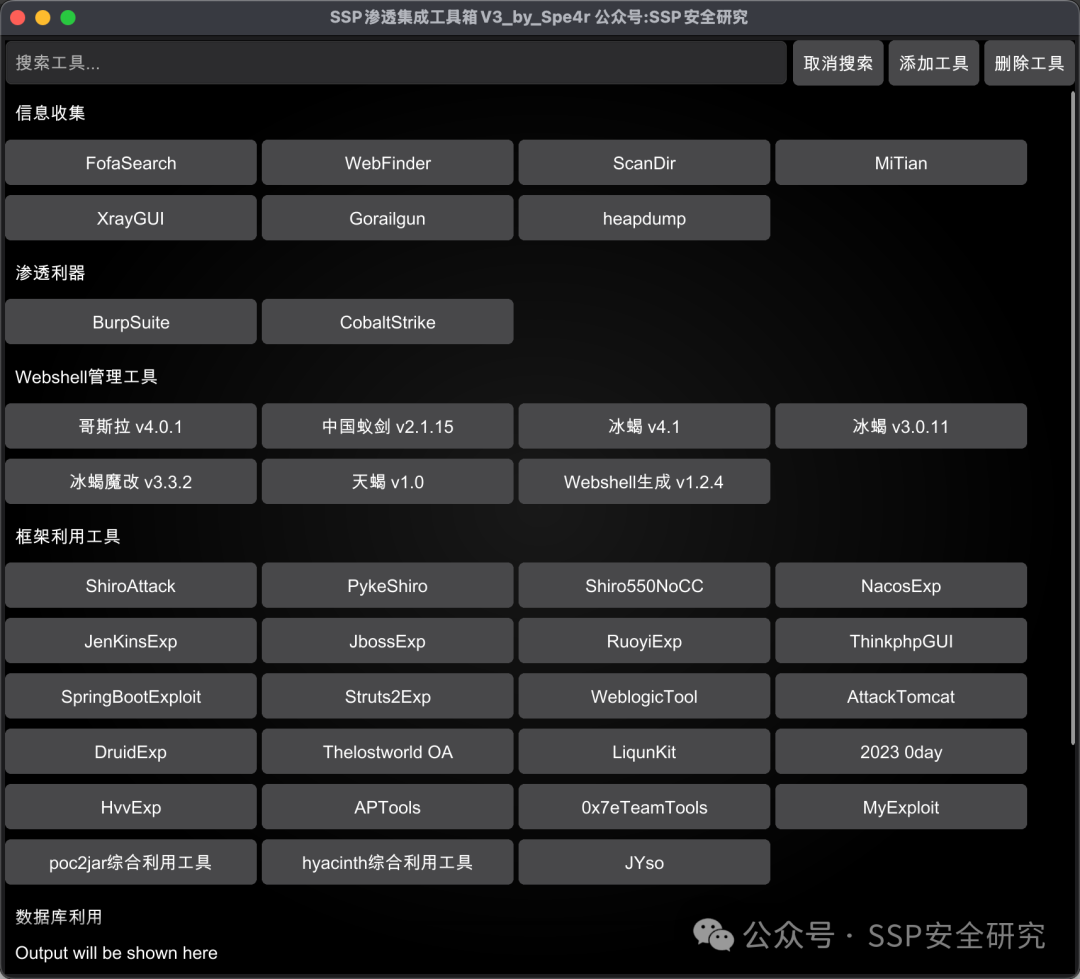This screenshot has height=979, width=1080.
Task: Click the 数据库利用 heading
Action: tap(59, 916)
